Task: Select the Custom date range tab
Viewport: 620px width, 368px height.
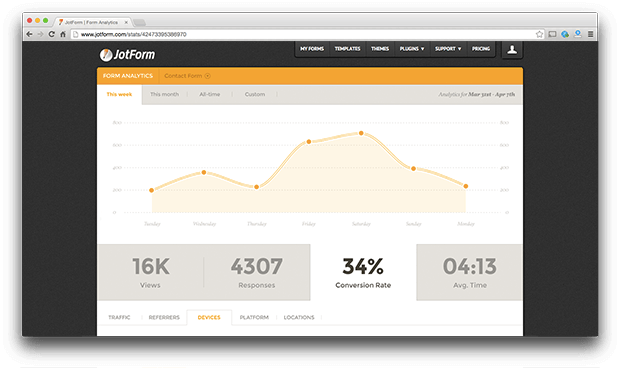Action: (255, 94)
